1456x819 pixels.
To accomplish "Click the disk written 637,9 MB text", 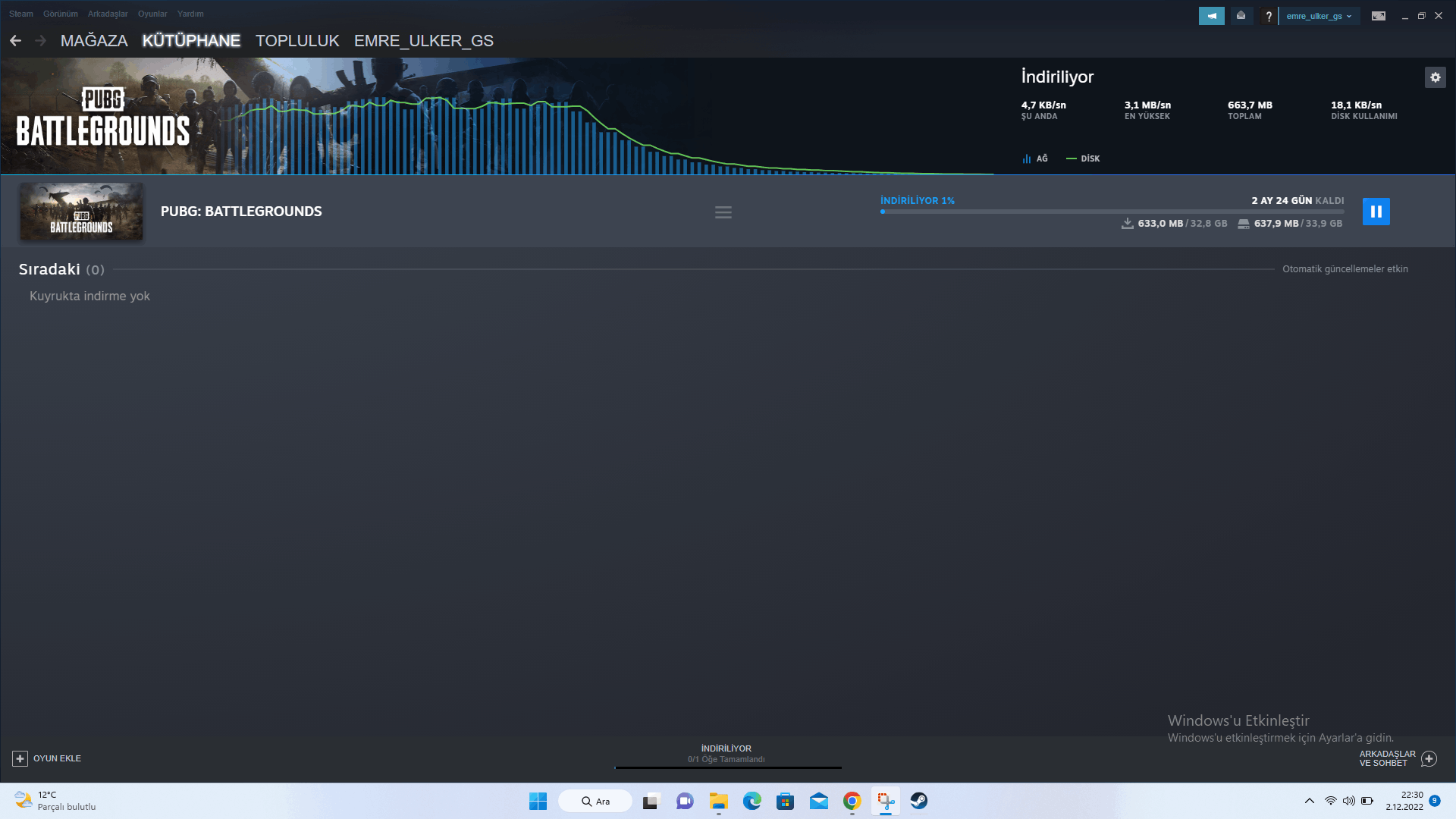I will [1276, 224].
